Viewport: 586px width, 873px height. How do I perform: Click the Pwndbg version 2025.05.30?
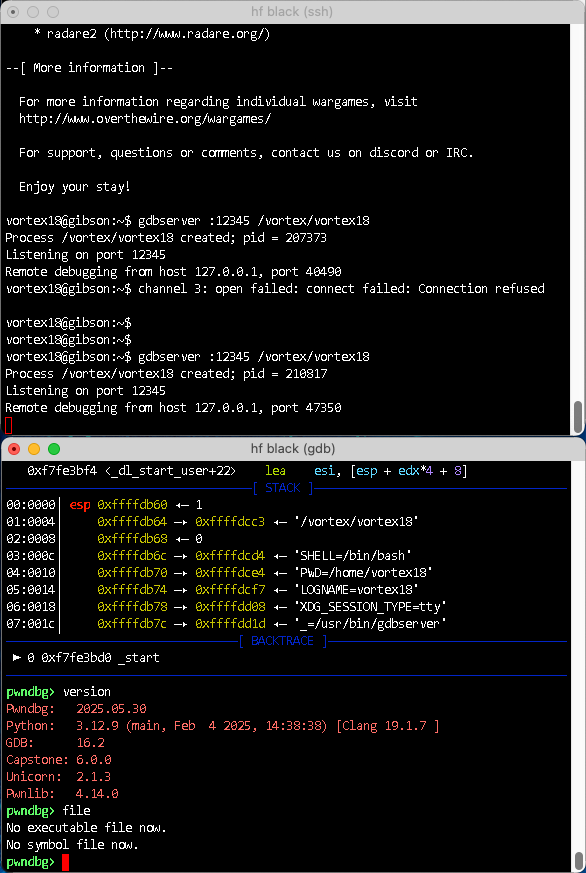(111, 709)
